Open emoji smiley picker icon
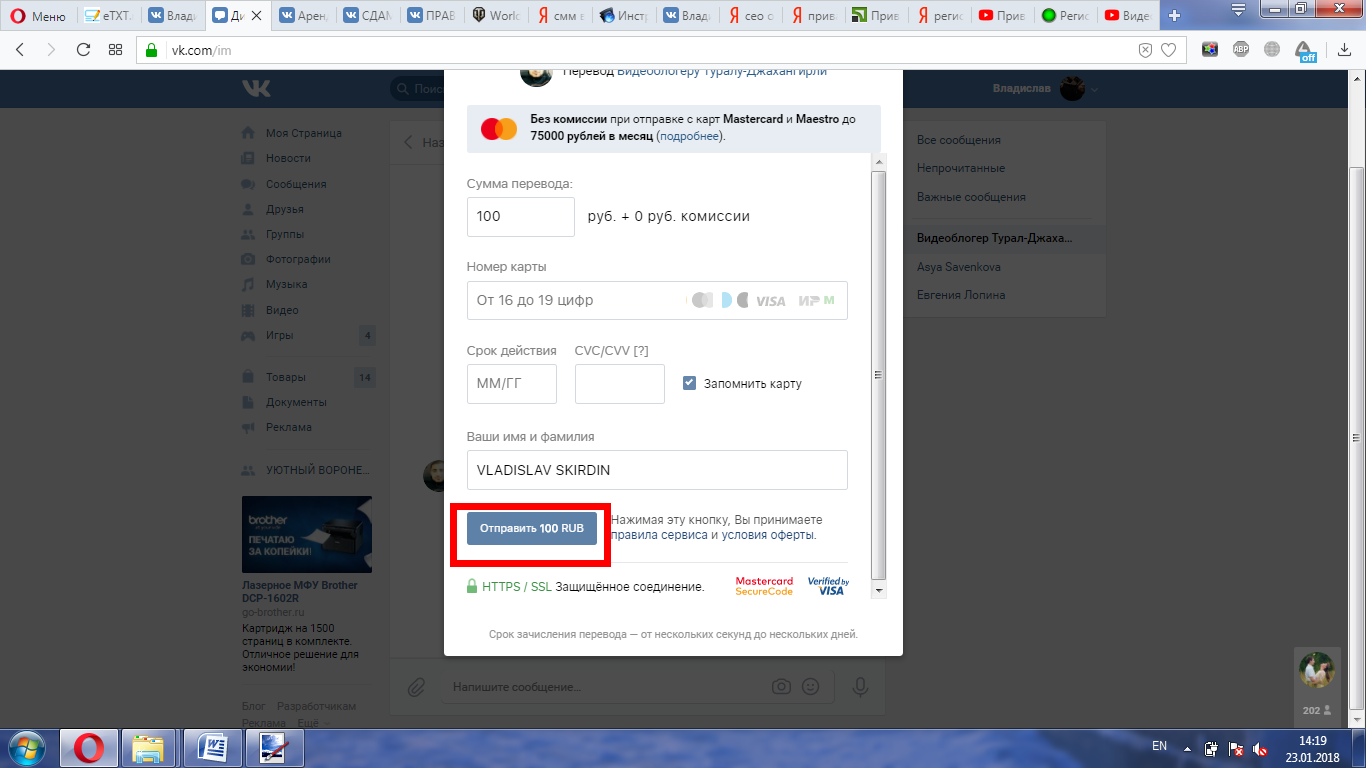Image resolution: width=1366 pixels, height=768 pixels. pos(811,687)
